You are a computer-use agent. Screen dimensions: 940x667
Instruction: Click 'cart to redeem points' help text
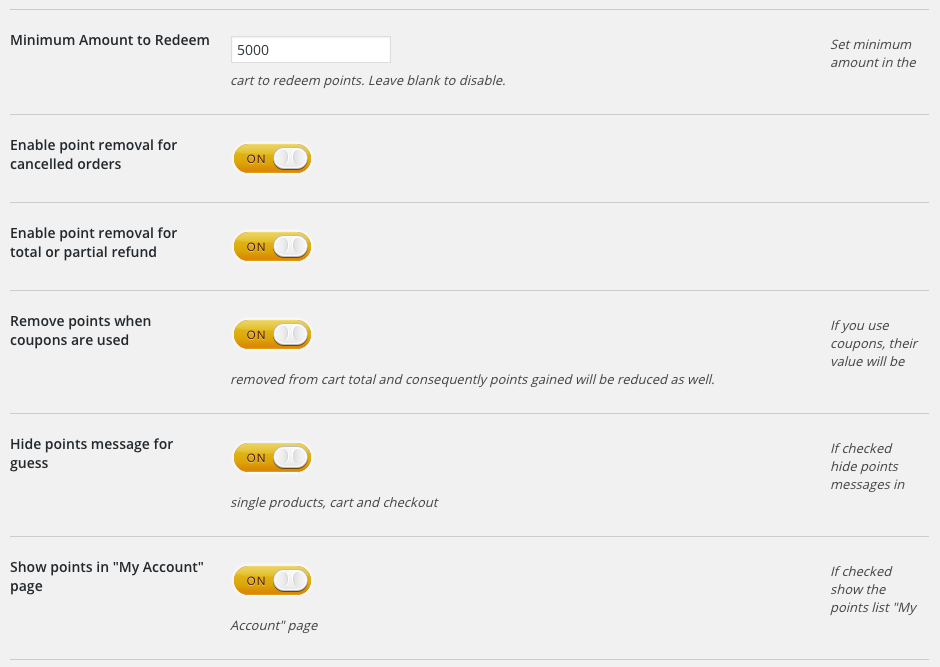point(367,80)
